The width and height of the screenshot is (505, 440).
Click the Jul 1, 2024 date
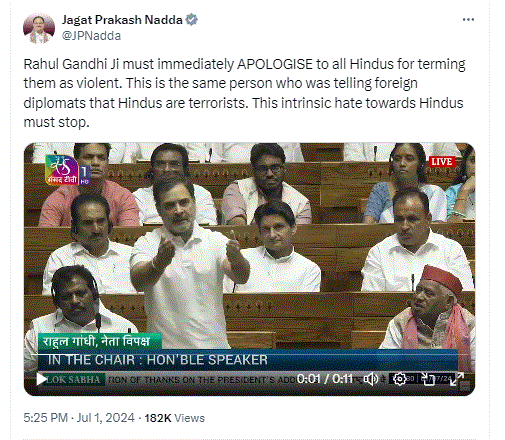pos(106,418)
